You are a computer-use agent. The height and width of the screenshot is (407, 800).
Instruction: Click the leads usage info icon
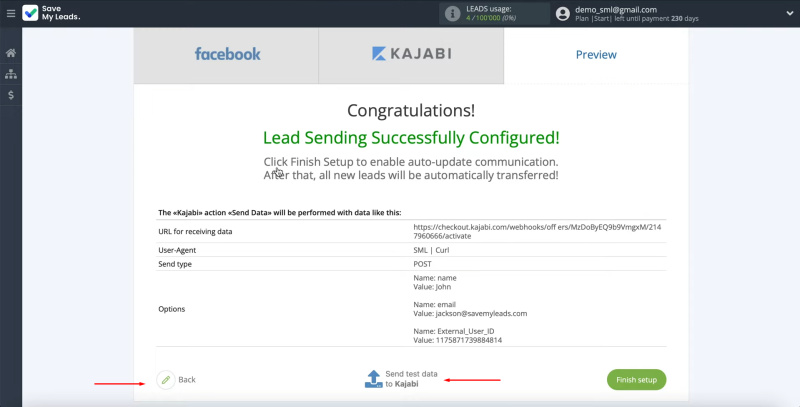point(453,14)
